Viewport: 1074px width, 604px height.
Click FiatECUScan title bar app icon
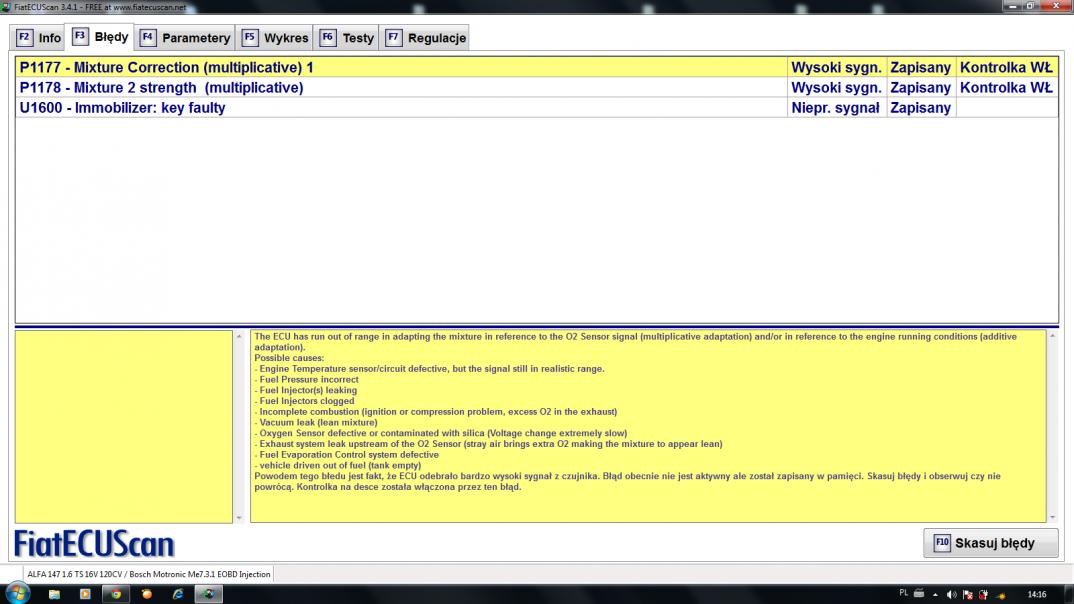pyautogui.click(x=5, y=7)
